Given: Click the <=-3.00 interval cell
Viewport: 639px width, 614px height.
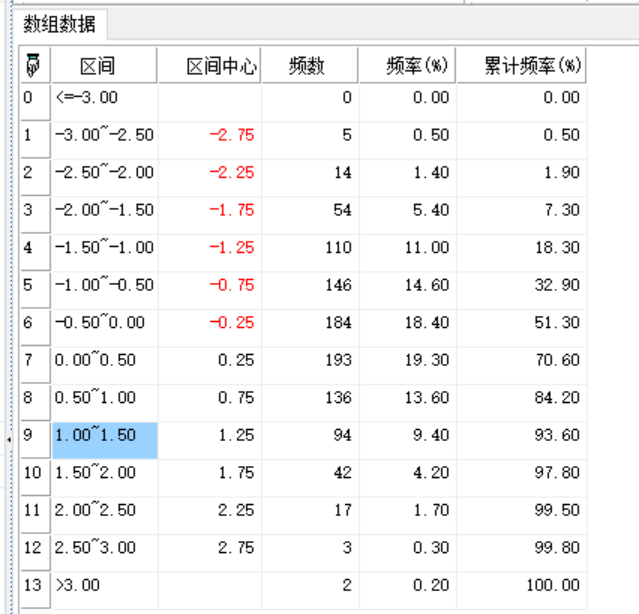Looking at the screenshot, I should [105, 98].
